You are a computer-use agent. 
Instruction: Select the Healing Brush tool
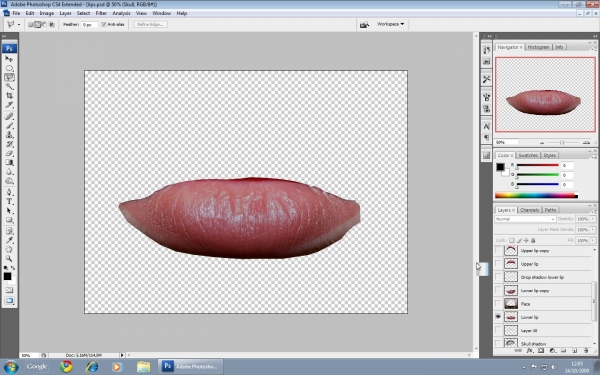pyautogui.click(x=9, y=117)
